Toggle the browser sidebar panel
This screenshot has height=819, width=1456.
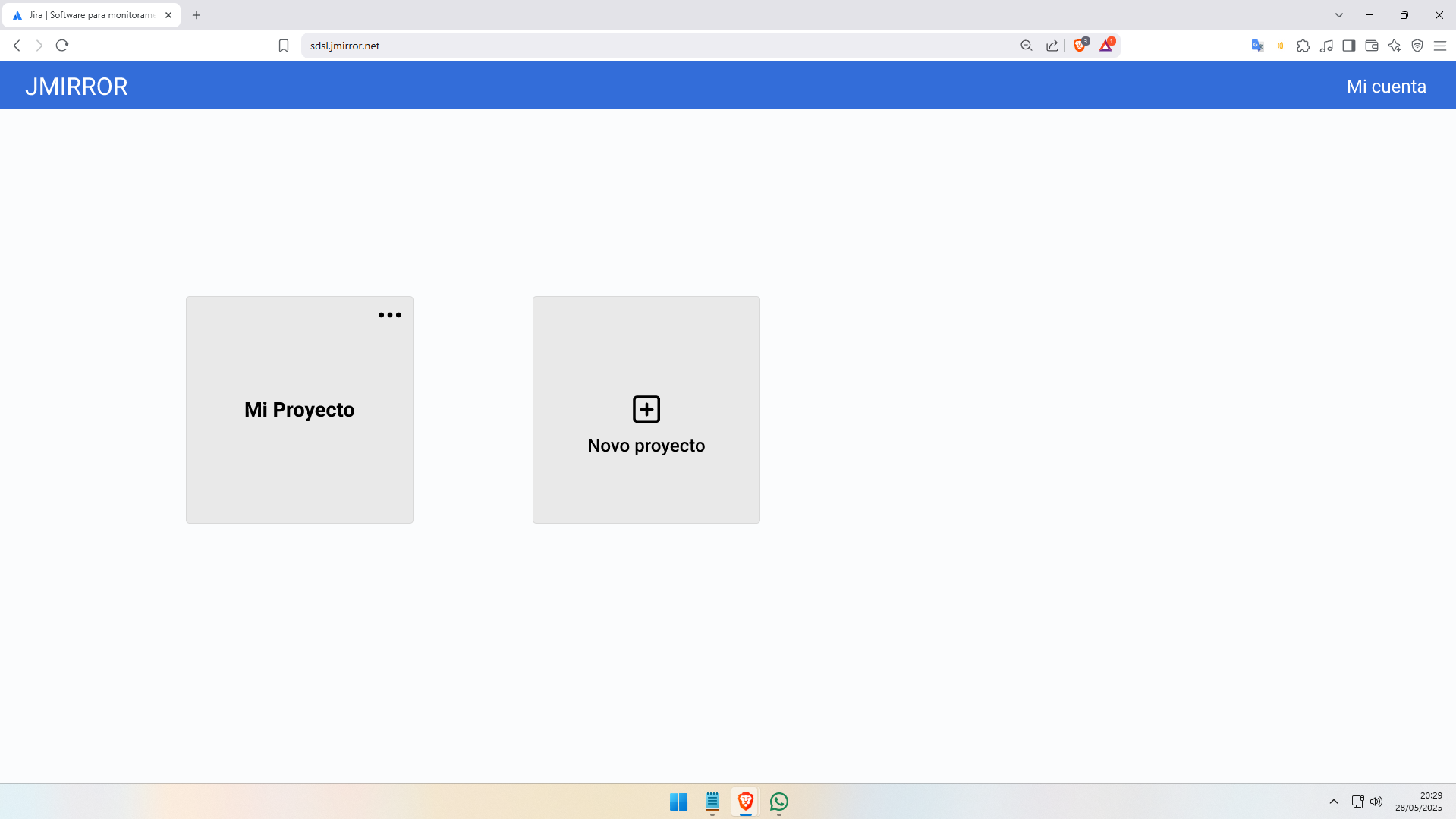click(x=1349, y=46)
